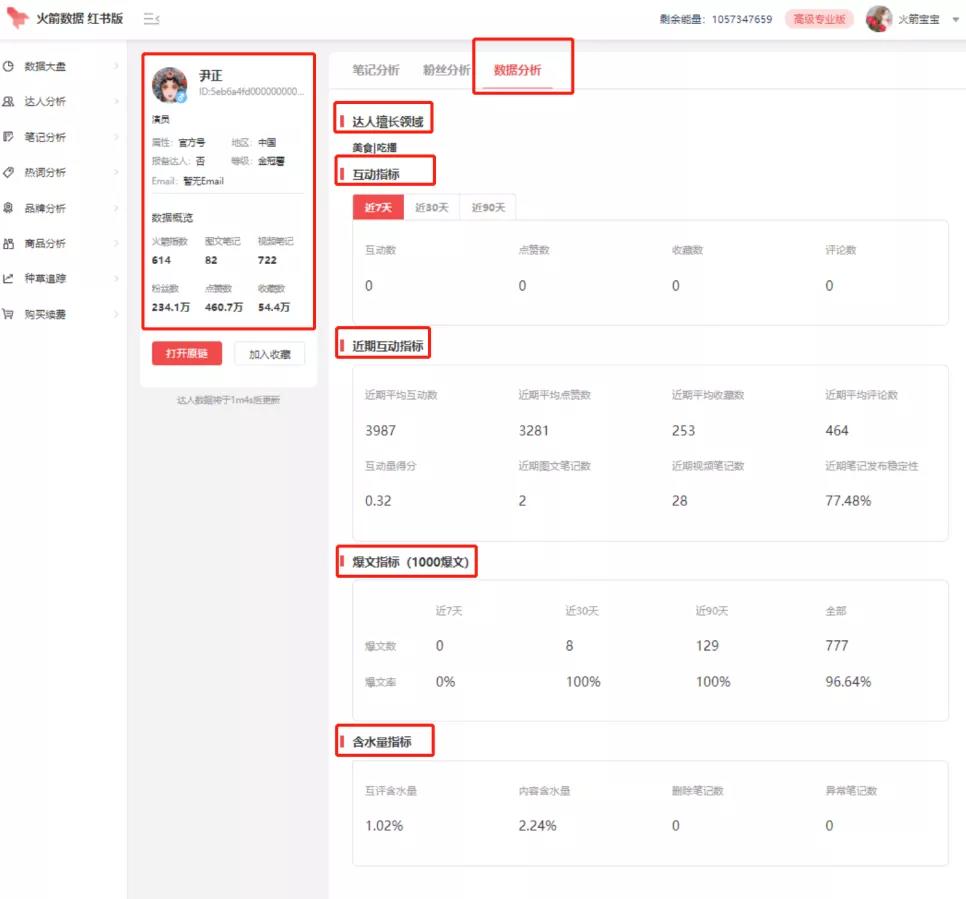This screenshot has width=966, height=899.
Task: Click the 笔记分析 note icon
Action: tap(9, 137)
